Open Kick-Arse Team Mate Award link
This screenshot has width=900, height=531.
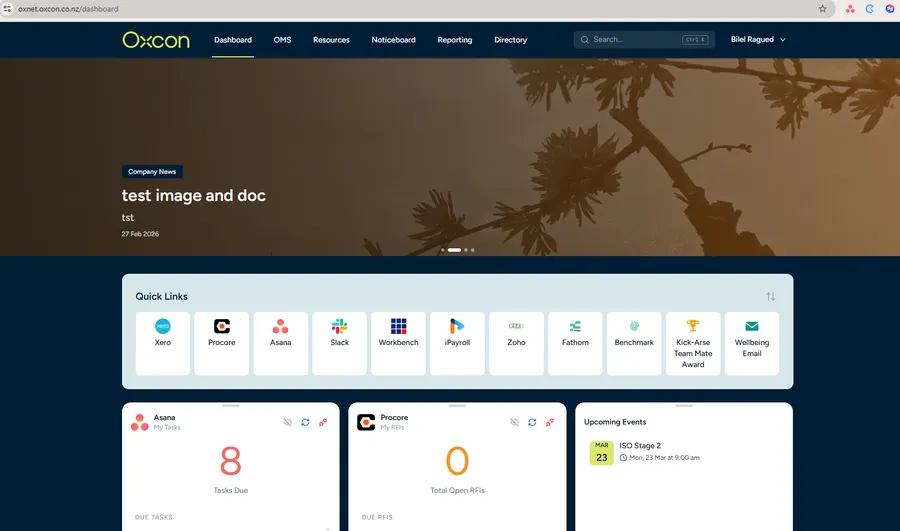pos(693,343)
